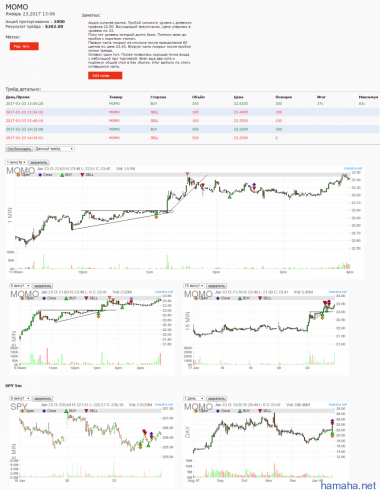Open the 1 День timeframe dropdown
The image size is (380, 490).
tap(194, 398)
